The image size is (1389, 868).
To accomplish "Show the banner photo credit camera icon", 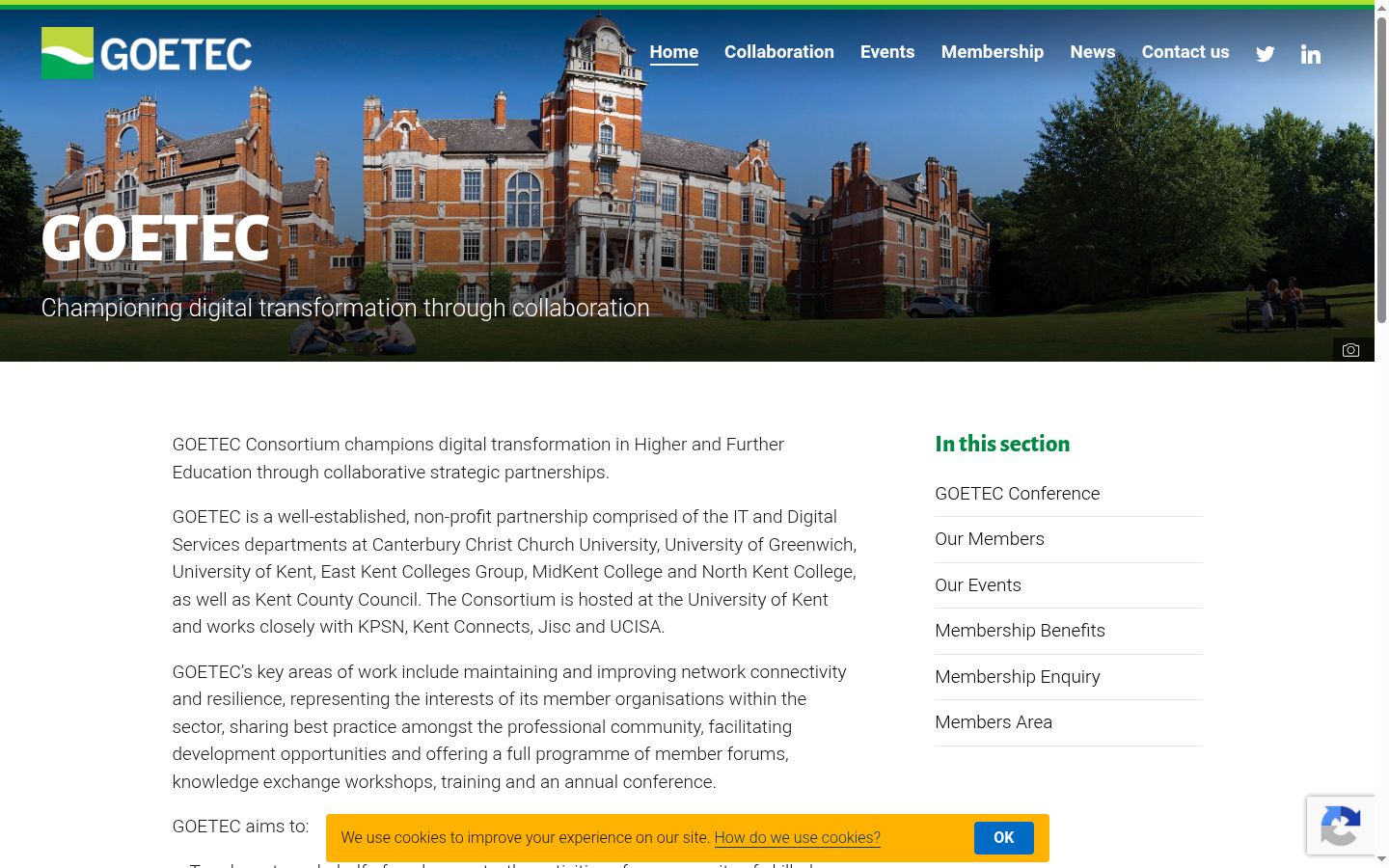I will pos(1350,350).
